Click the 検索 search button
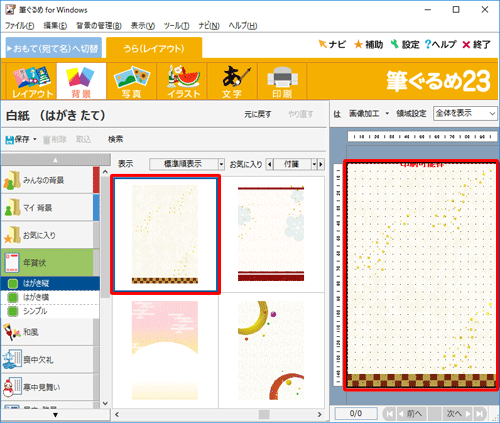The image size is (500, 423). [115, 139]
